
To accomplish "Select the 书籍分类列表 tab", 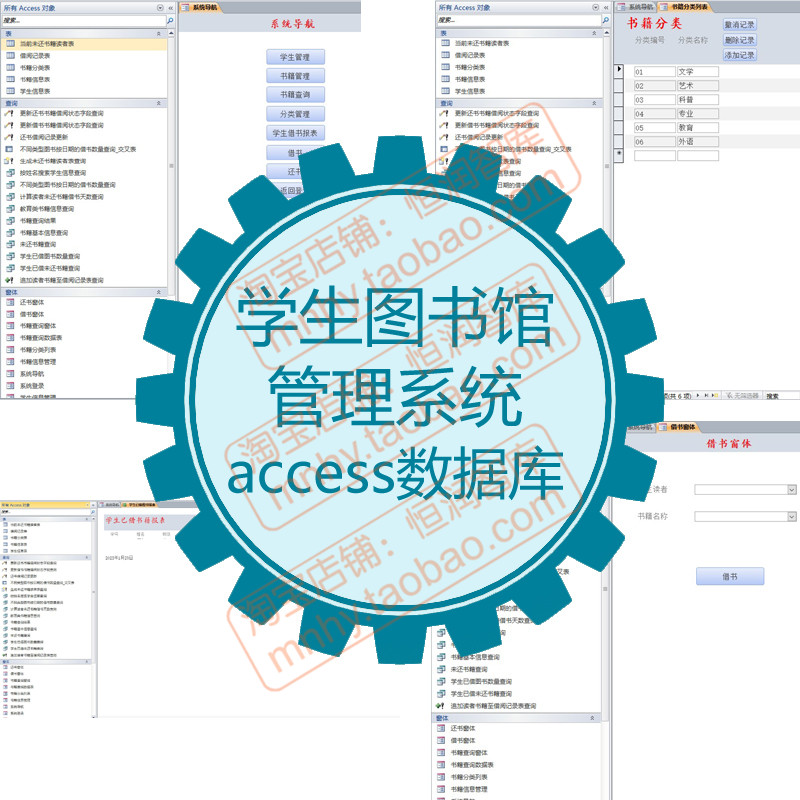I will (x=684, y=7).
